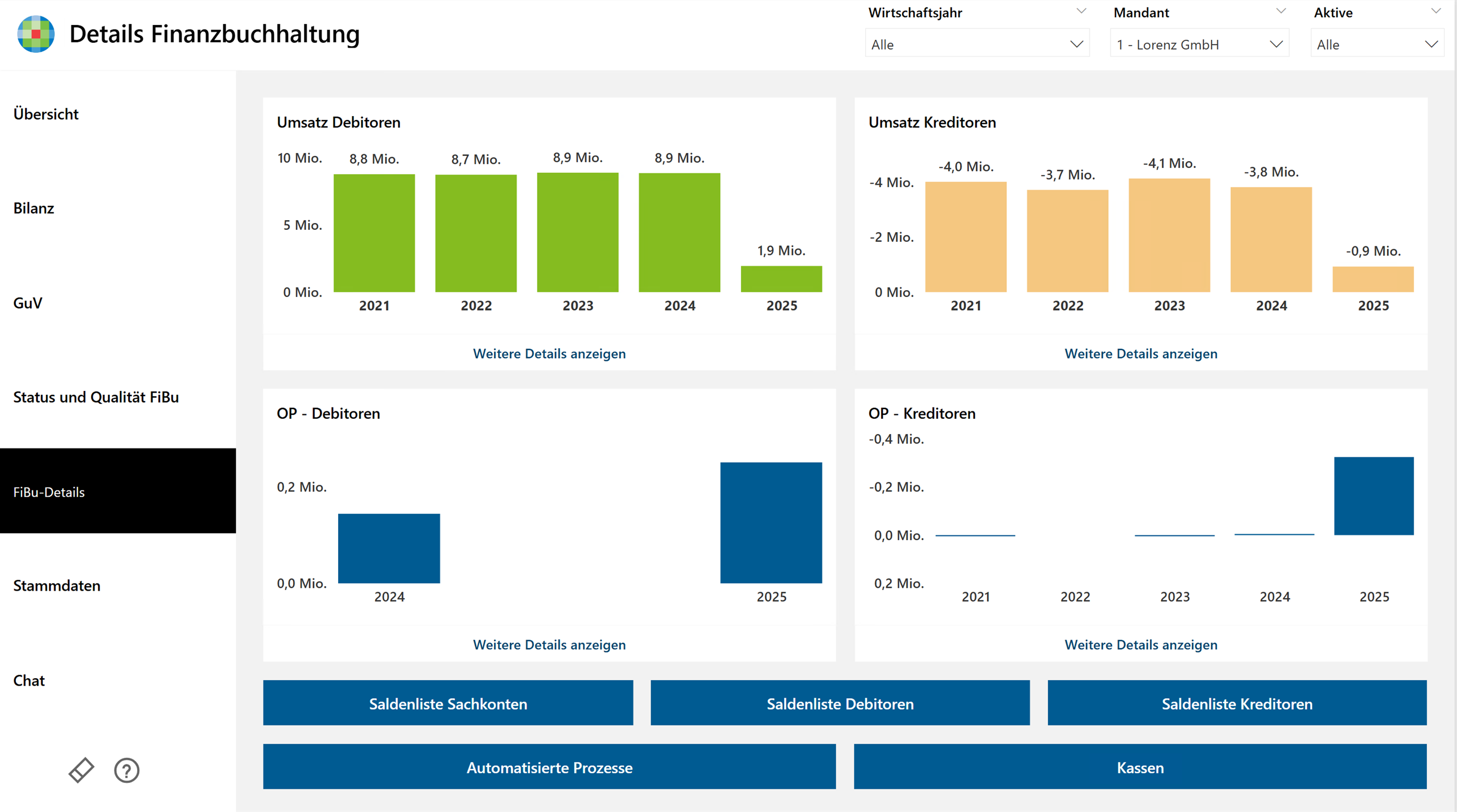
Task: Select the 2025 blue bar in OP - Debitoren
Action: pyautogui.click(x=771, y=523)
